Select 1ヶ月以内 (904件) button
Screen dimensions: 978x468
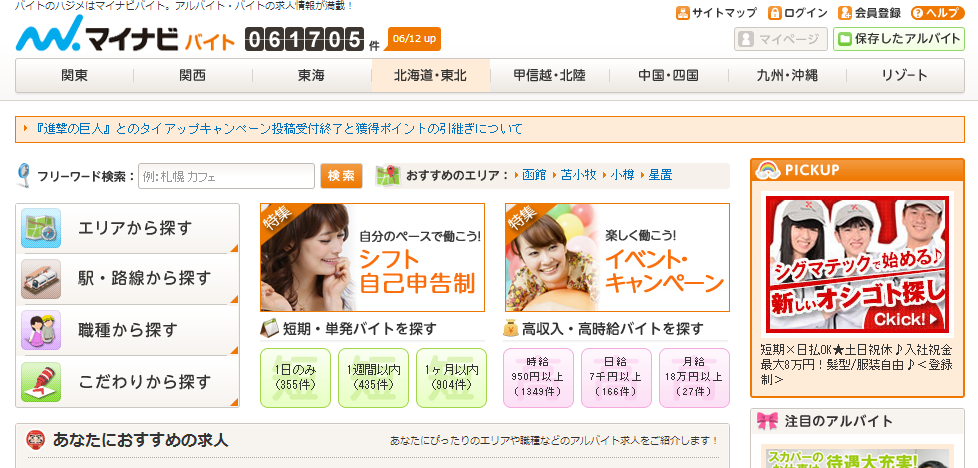(x=452, y=378)
